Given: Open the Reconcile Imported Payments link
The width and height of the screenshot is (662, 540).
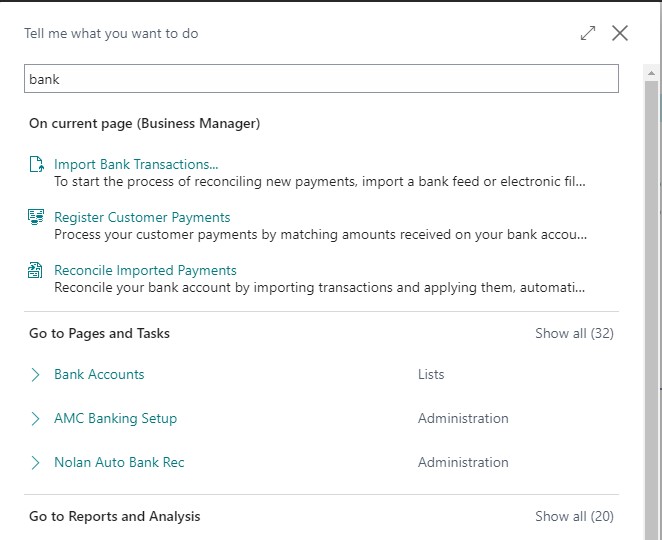Looking at the screenshot, I should pos(145,271).
